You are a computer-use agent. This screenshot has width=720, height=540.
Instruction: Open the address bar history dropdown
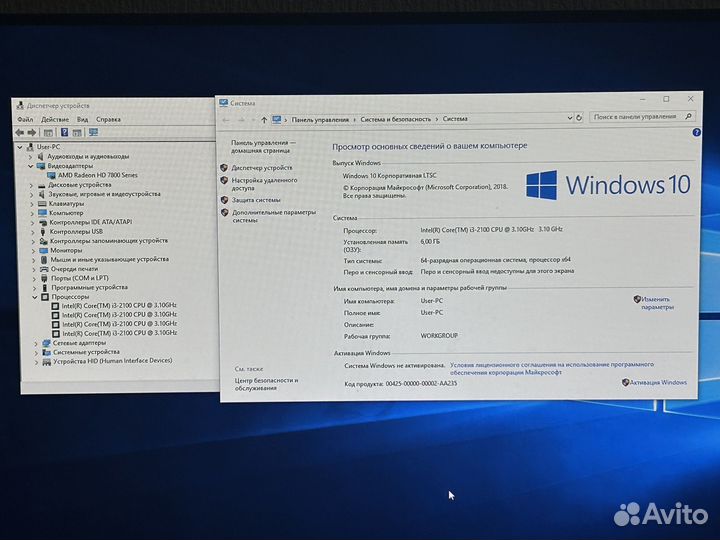coord(570,118)
